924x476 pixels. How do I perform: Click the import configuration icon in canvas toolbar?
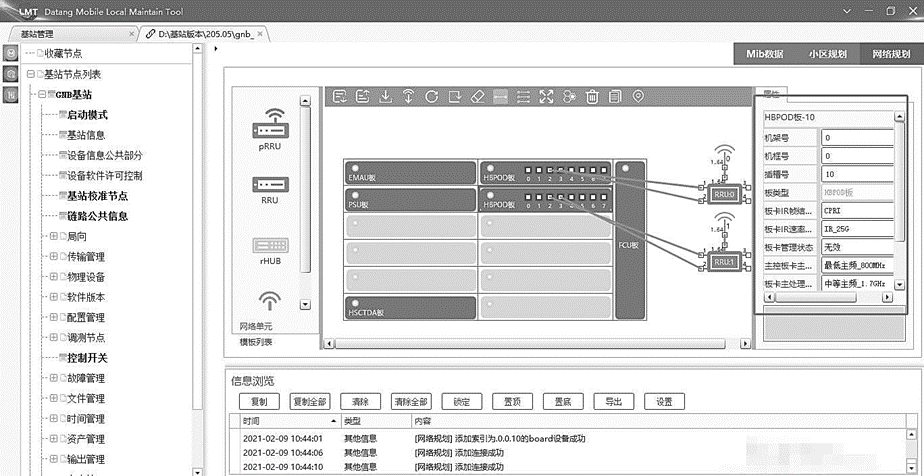(x=339, y=97)
